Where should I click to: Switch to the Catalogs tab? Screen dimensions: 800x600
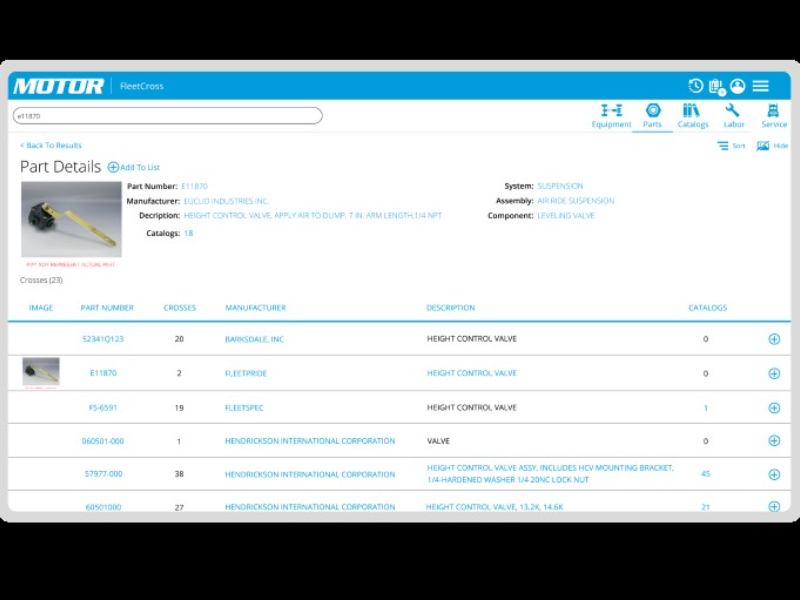click(x=692, y=116)
